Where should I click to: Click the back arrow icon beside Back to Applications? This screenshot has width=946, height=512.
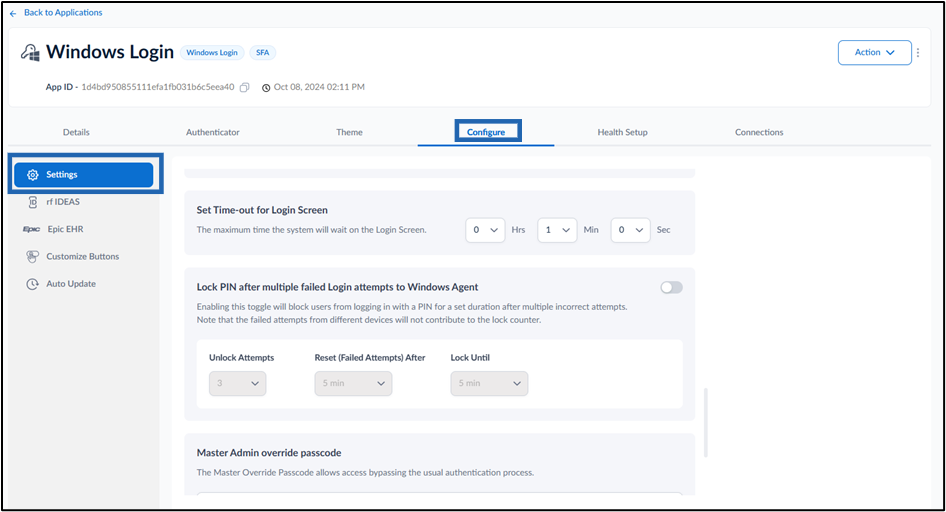(x=13, y=13)
